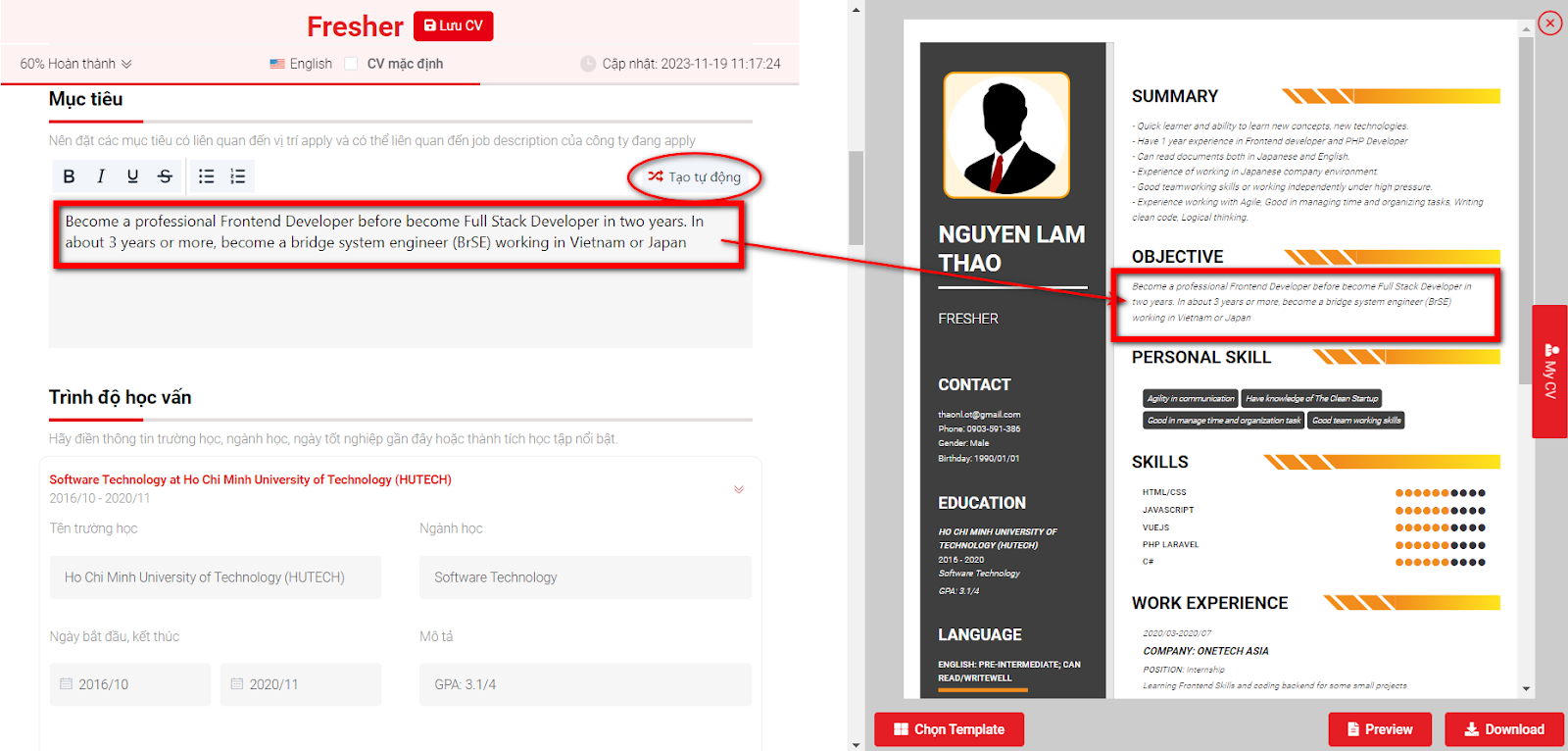1568x751 pixels.
Task: Click the Preview button
Action: (x=1380, y=729)
